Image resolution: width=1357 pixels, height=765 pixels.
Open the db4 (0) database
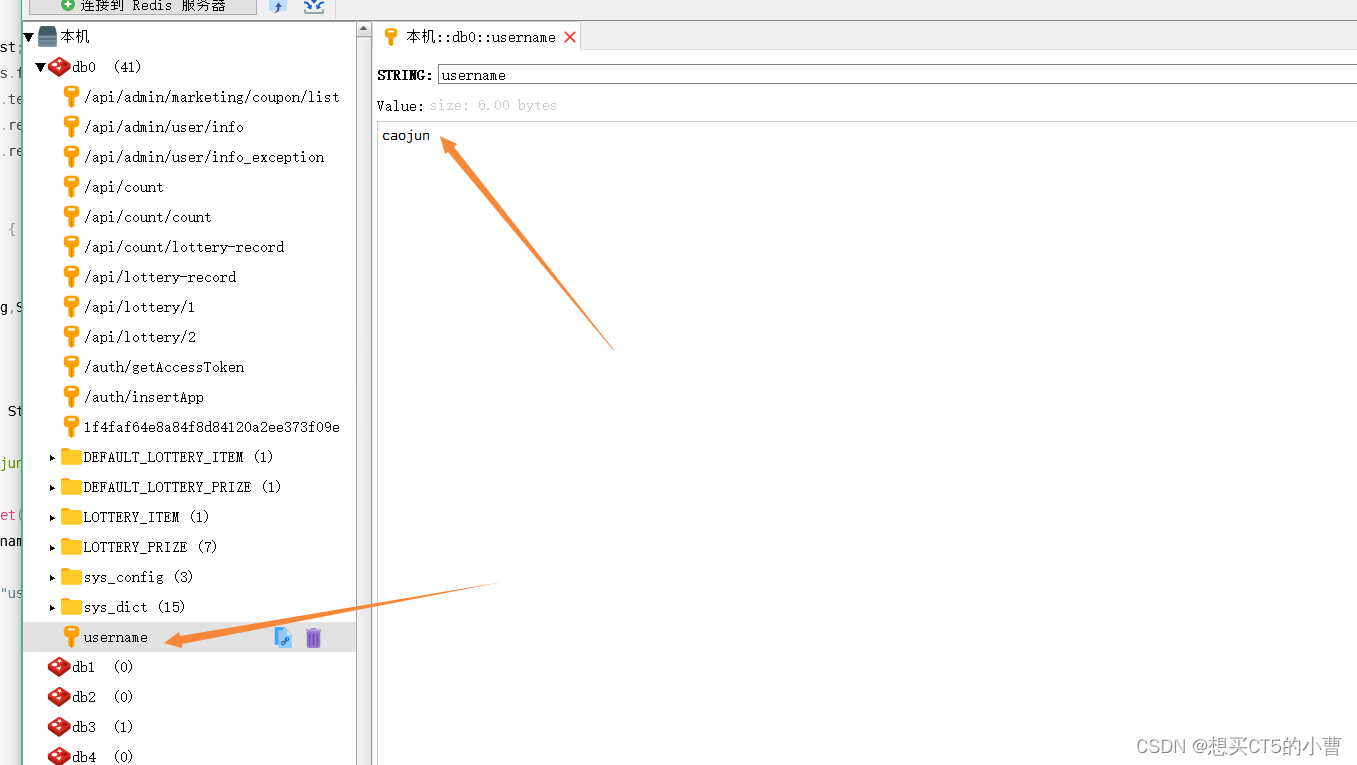pos(102,757)
